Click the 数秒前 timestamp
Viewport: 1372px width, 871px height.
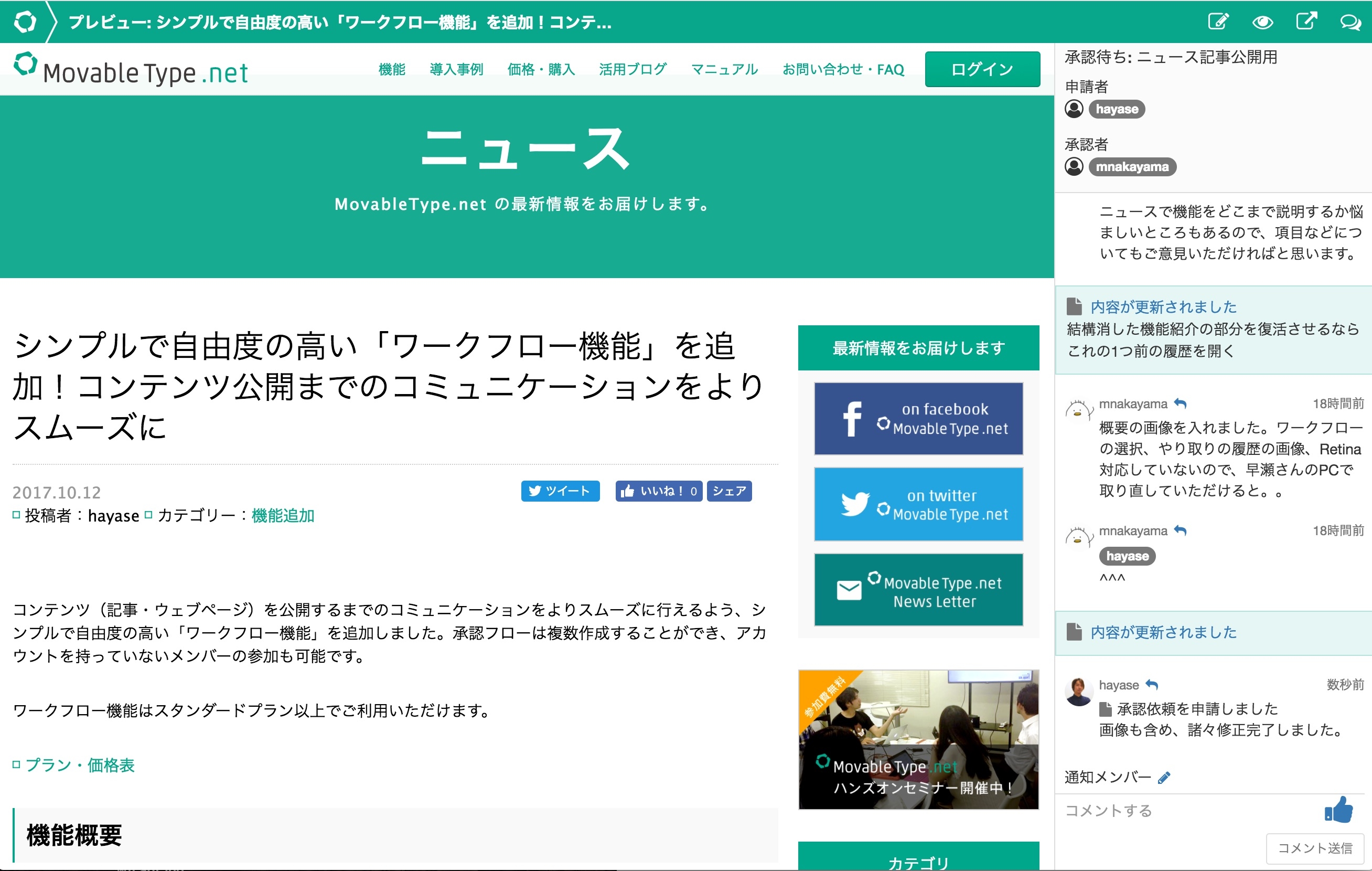pos(1345,685)
